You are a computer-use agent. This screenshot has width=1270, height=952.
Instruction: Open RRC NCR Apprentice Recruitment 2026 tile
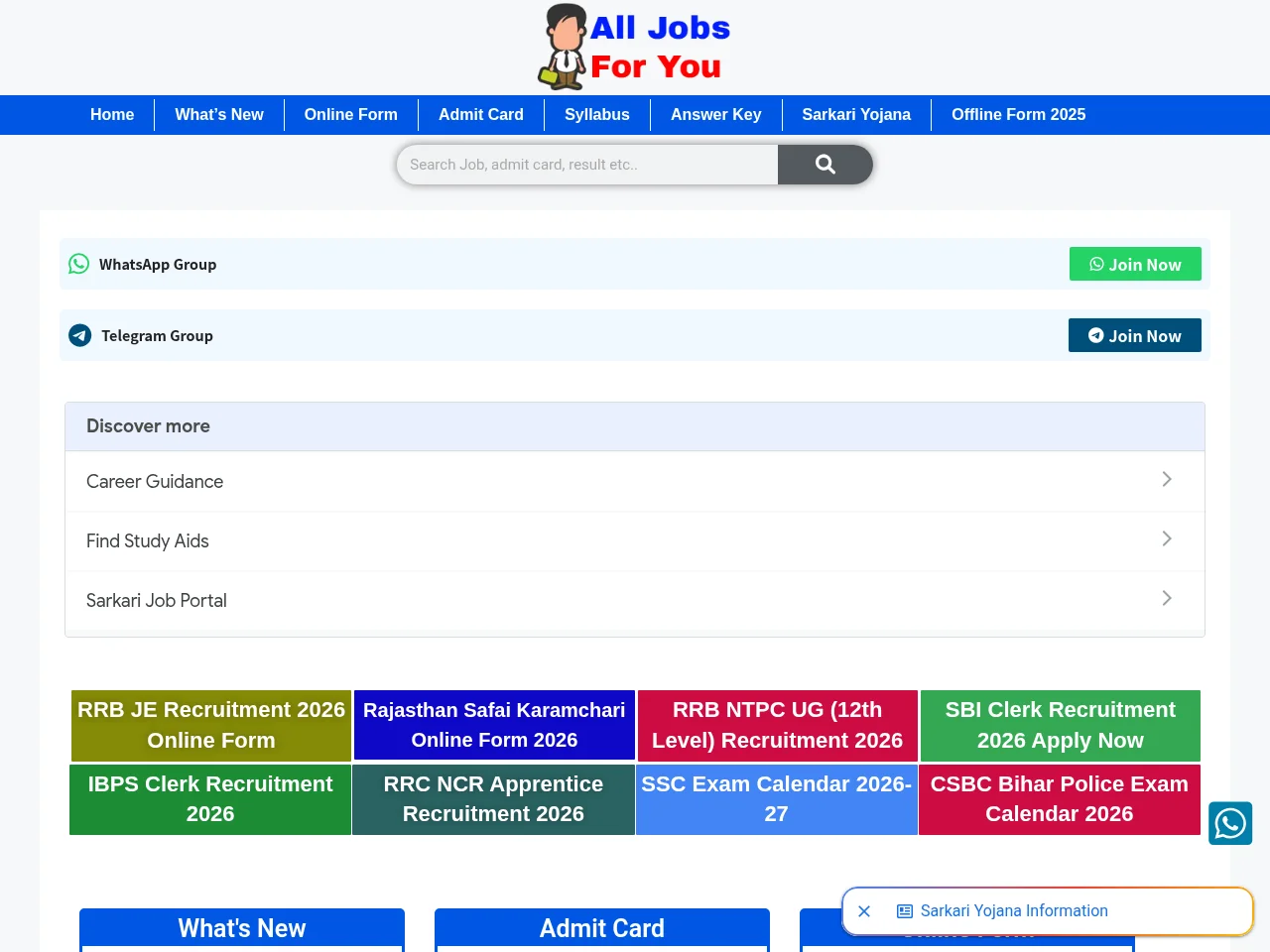[493, 799]
